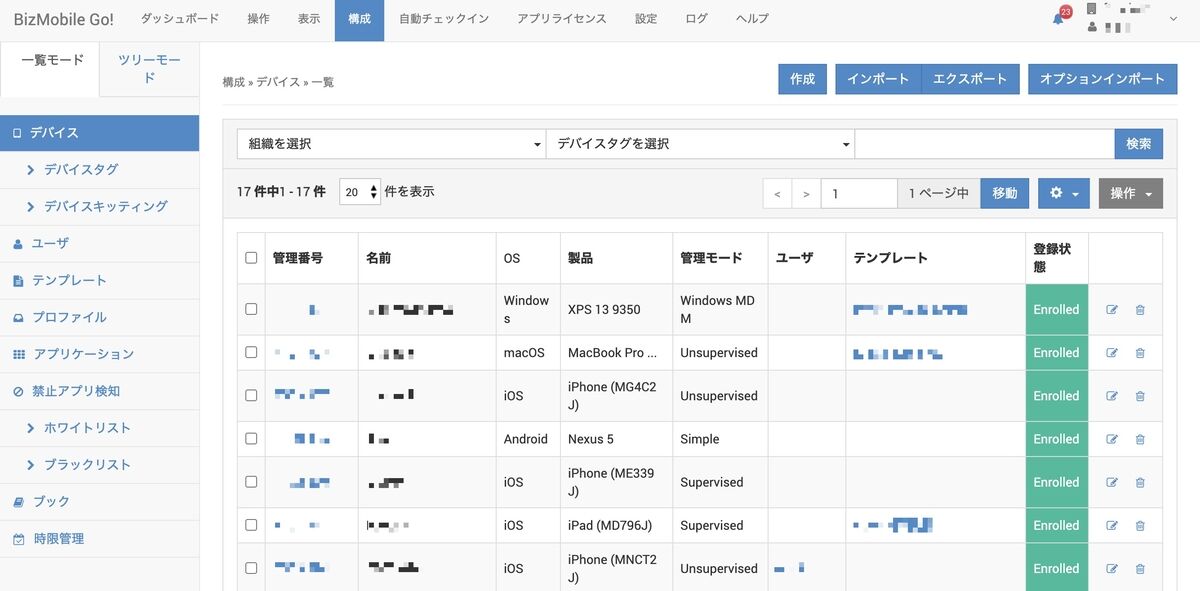Switch to ツリーモード tab
The image size is (1200, 591).
click(x=149, y=69)
